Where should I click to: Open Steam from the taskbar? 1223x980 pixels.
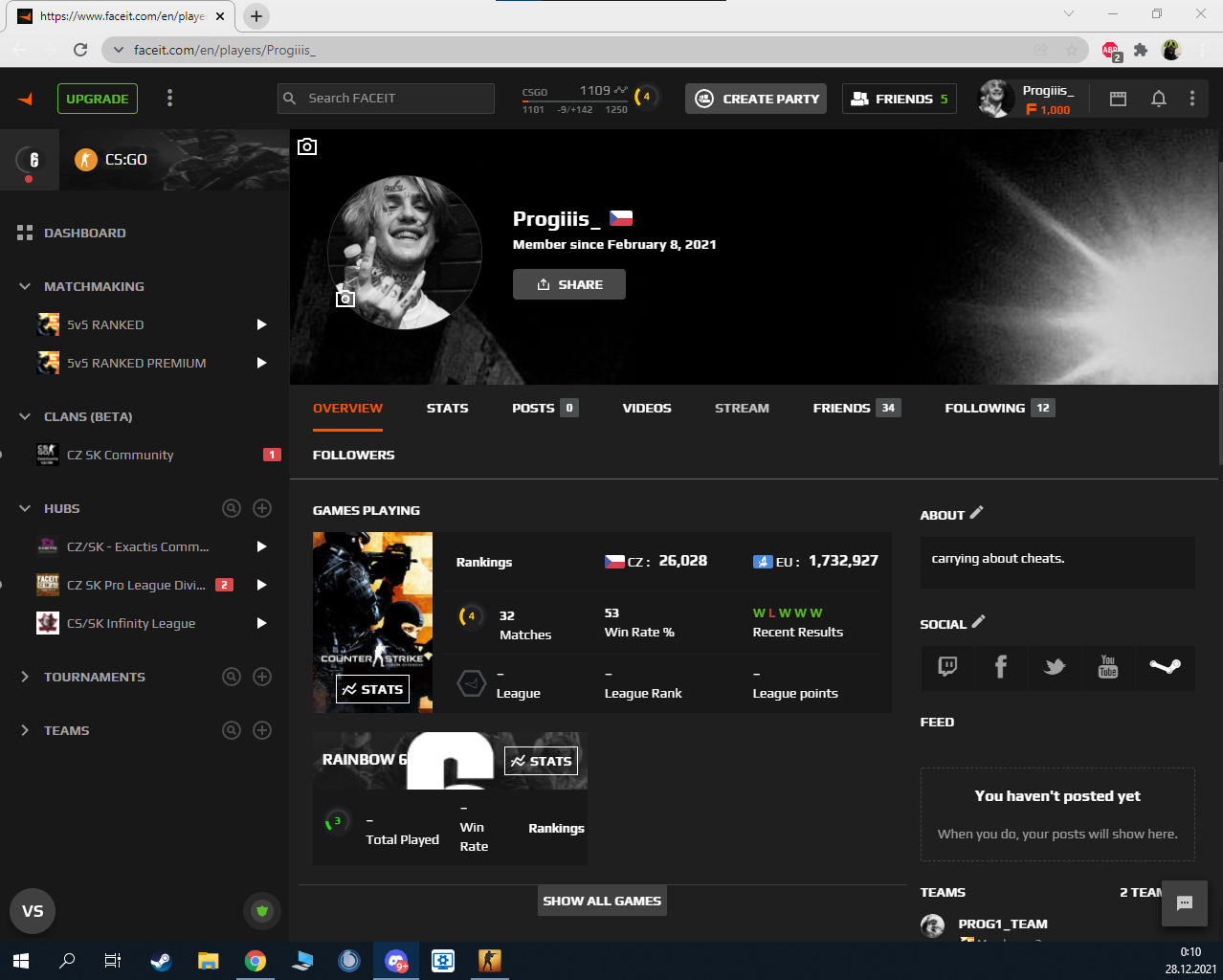(x=161, y=961)
